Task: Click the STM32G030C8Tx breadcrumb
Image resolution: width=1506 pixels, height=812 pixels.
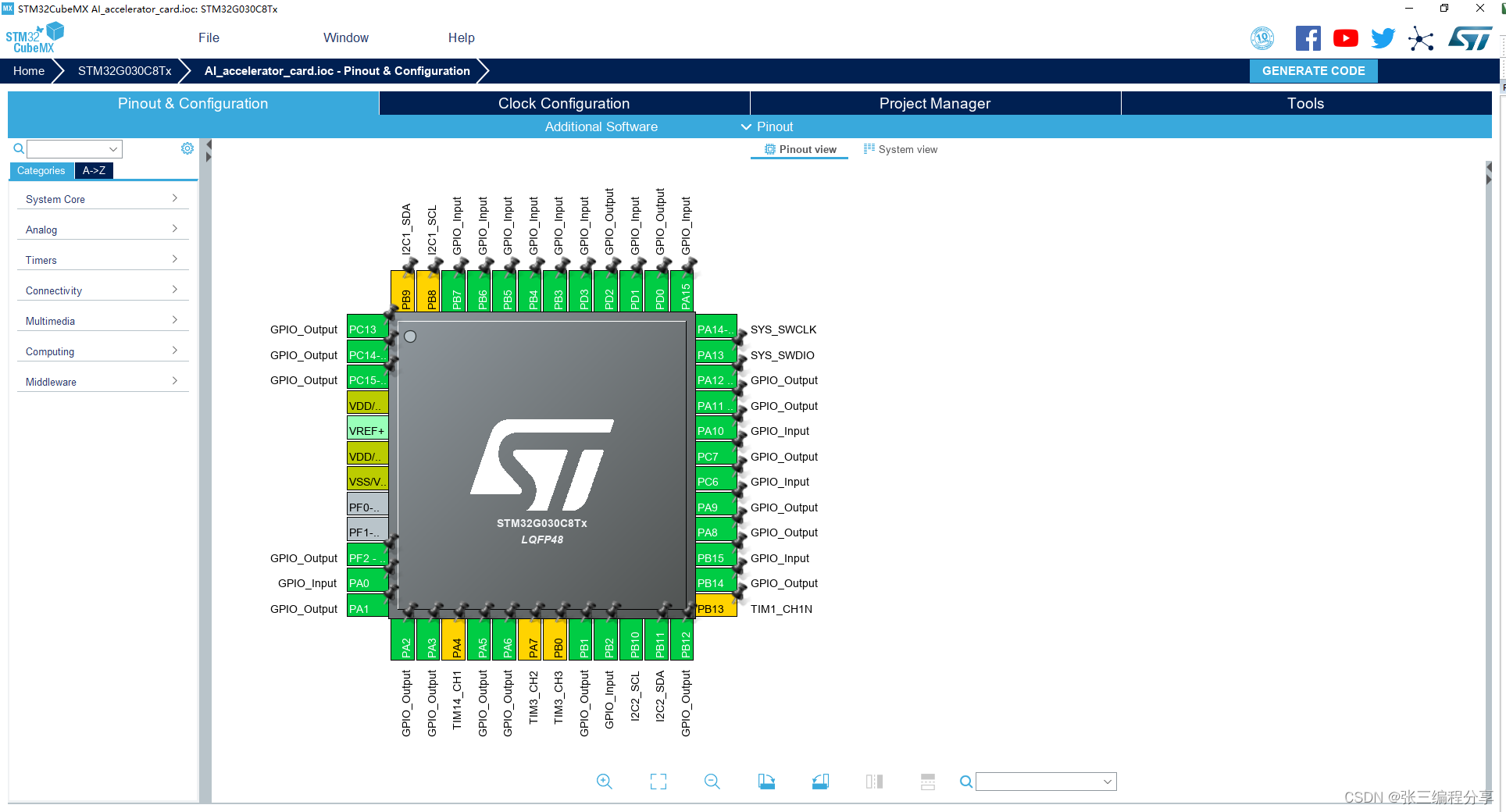Action: click(x=125, y=70)
